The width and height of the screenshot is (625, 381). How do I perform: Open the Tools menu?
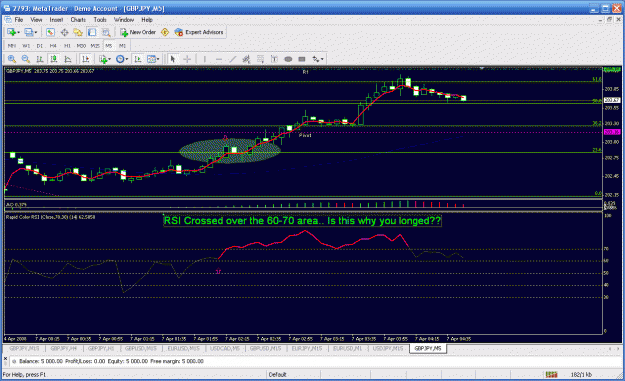click(x=100, y=20)
